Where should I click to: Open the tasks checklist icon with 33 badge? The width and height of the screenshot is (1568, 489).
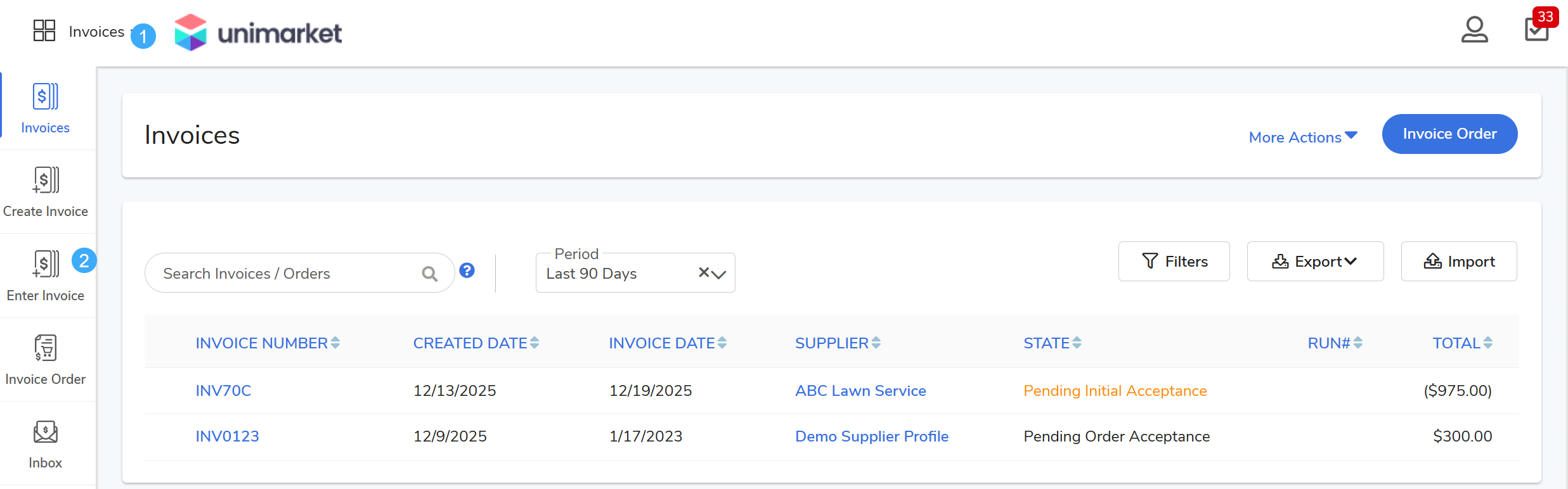pyautogui.click(x=1536, y=29)
